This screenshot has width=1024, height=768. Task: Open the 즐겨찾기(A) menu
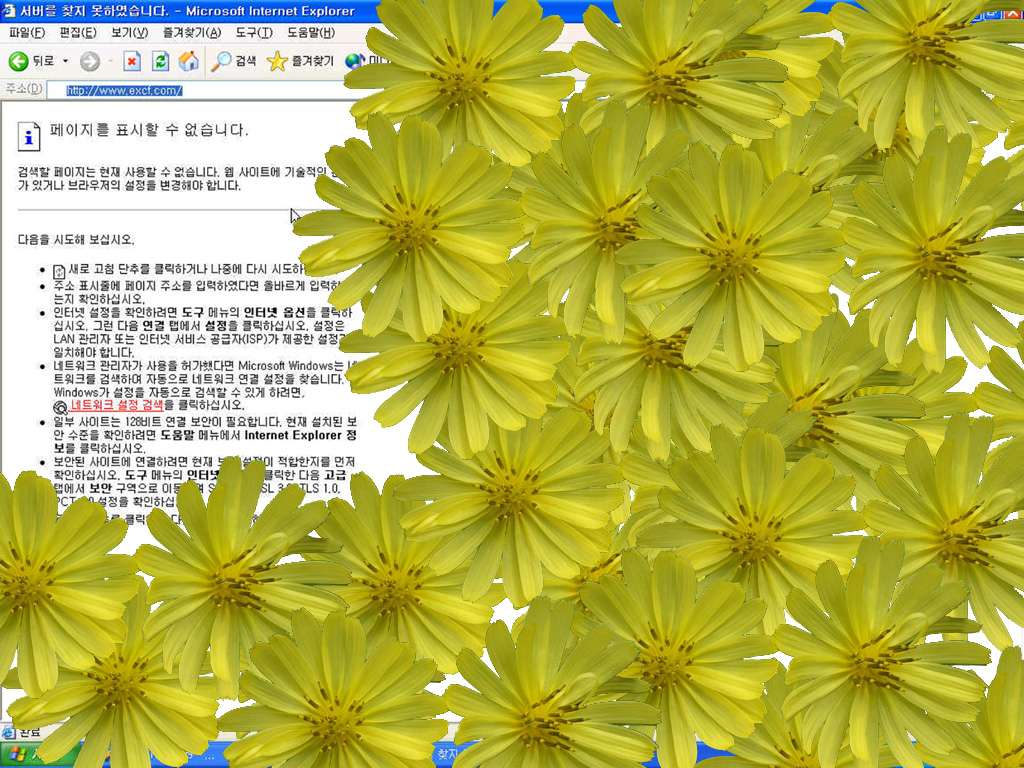(x=190, y=33)
